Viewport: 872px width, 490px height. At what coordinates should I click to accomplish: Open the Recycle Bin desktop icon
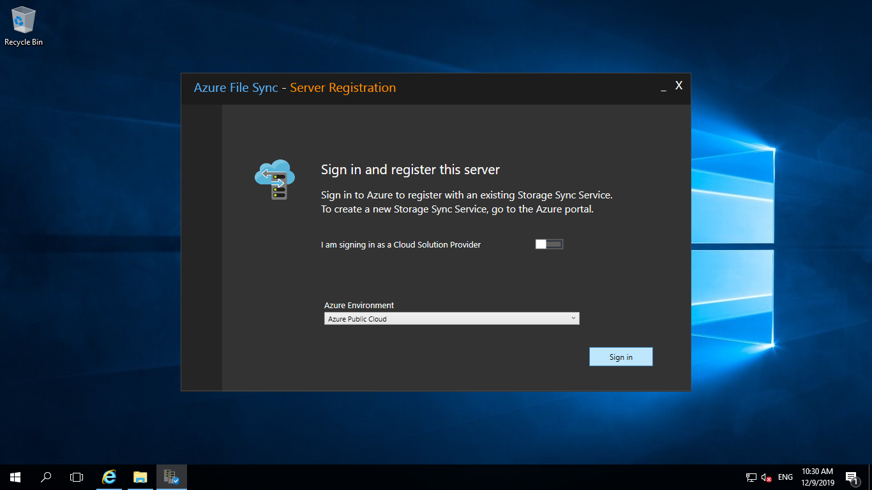[23, 26]
